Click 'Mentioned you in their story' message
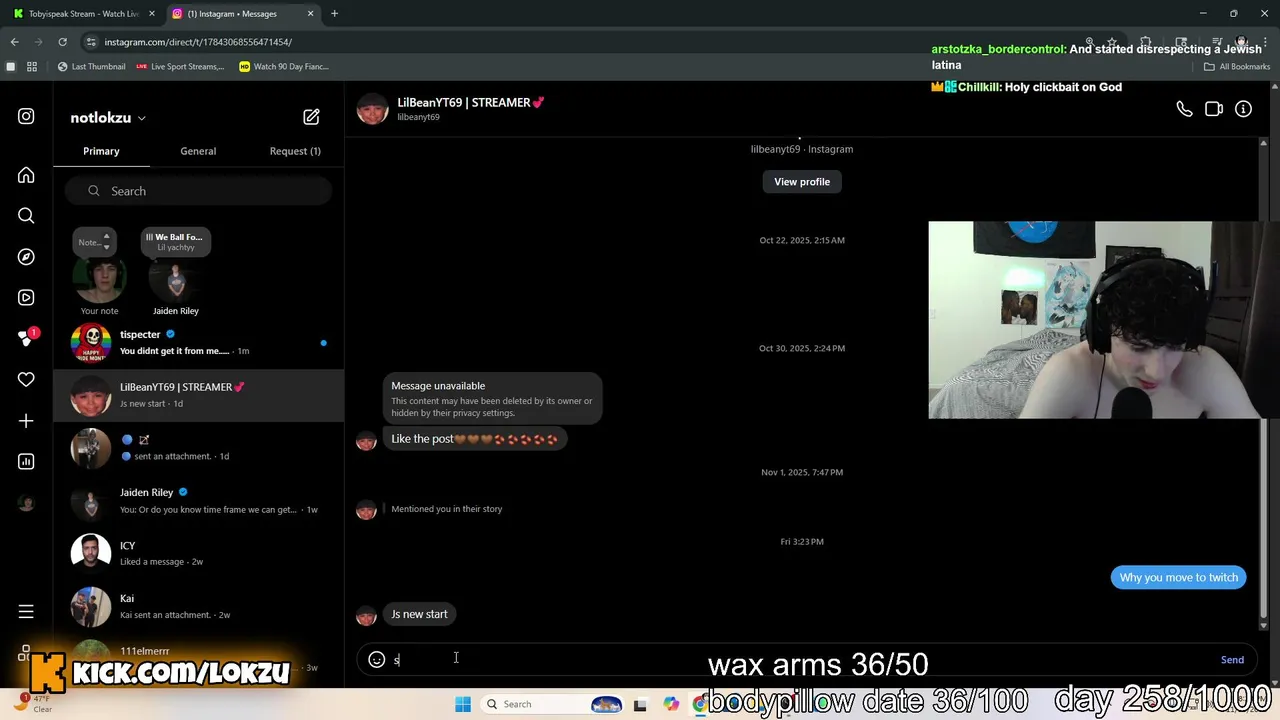Image resolution: width=1280 pixels, height=720 pixels. 446,509
